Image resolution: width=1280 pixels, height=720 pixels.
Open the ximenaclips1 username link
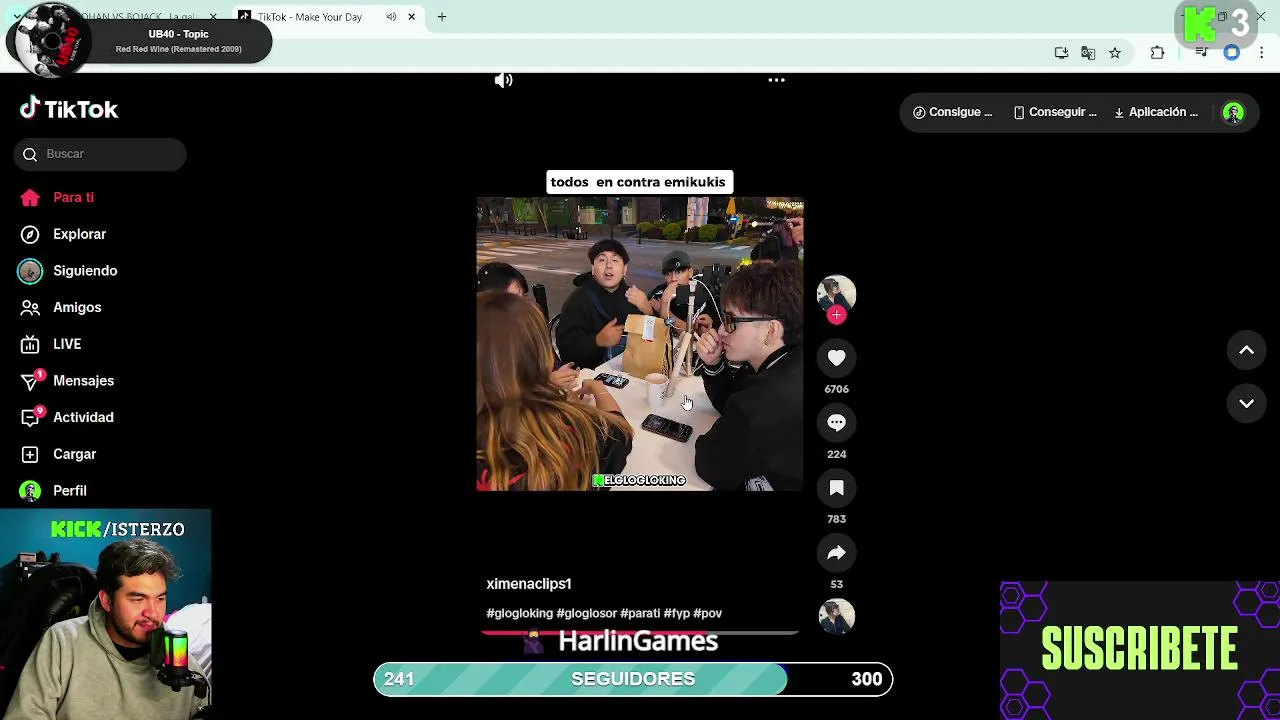(529, 584)
